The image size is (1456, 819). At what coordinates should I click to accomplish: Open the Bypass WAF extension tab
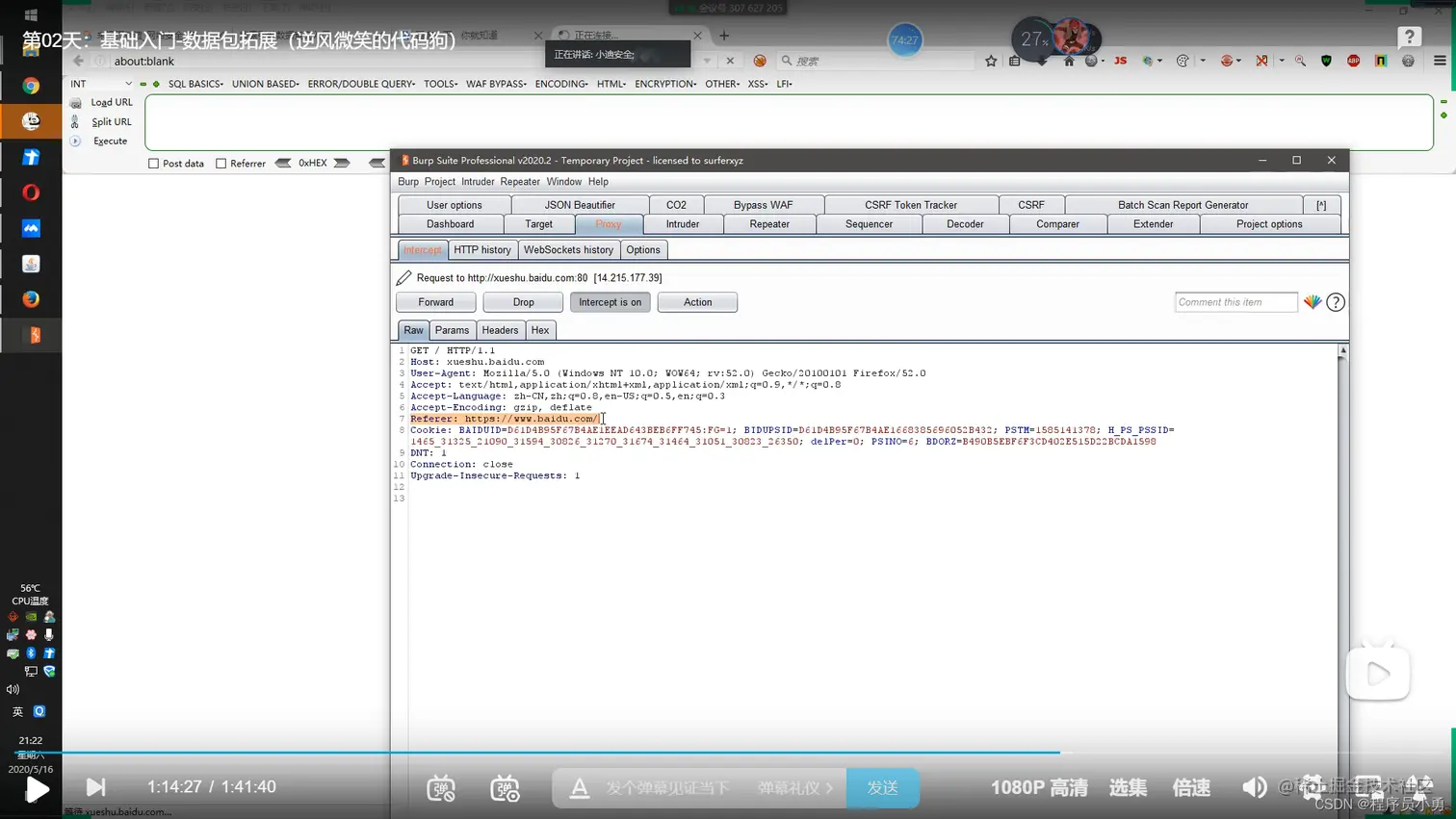[x=763, y=205]
